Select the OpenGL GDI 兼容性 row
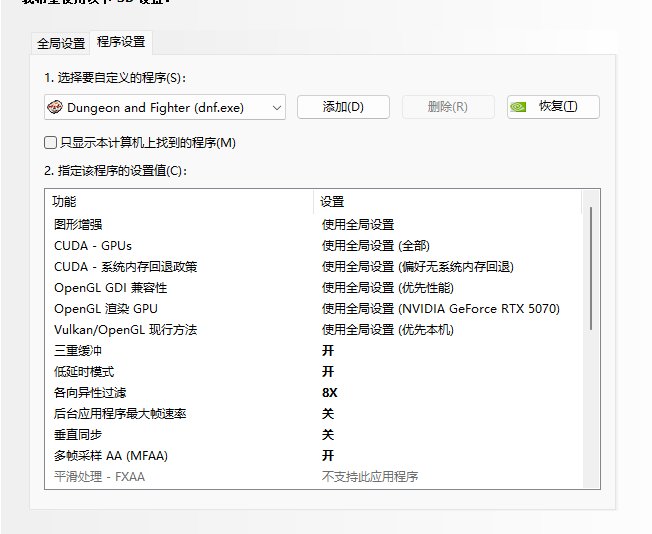Viewport: 652px width, 534px height. [x=314, y=288]
